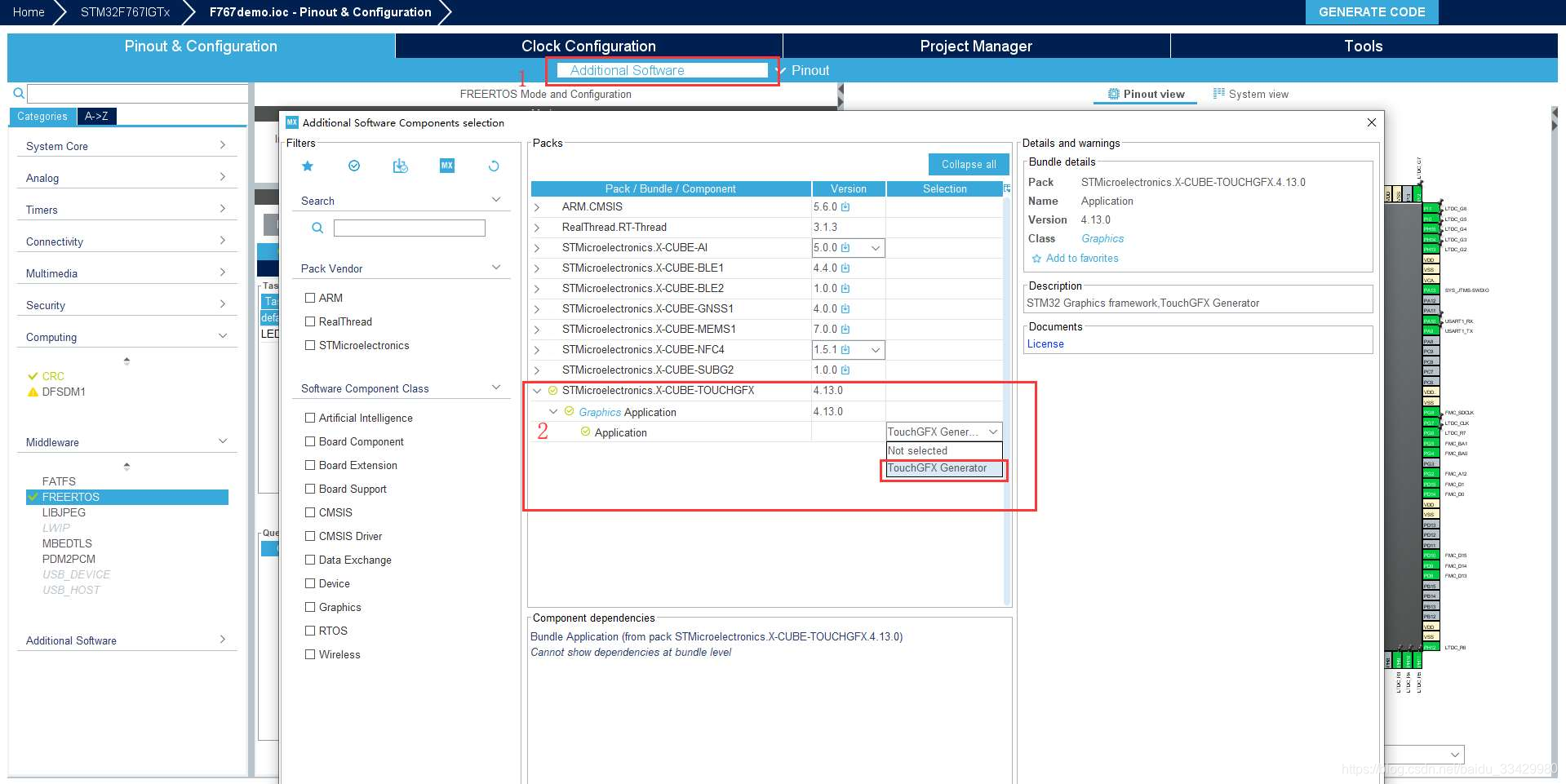
Task: Click the star icon next to Add to favorites
Action: [x=1036, y=259]
